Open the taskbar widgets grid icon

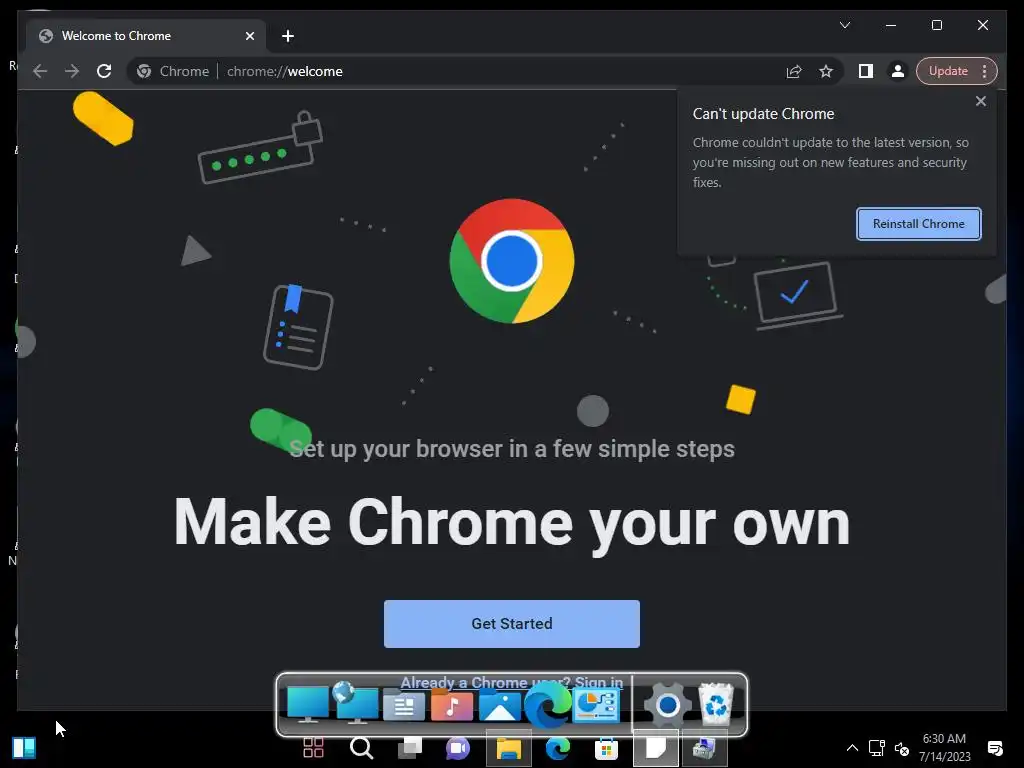[313, 748]
